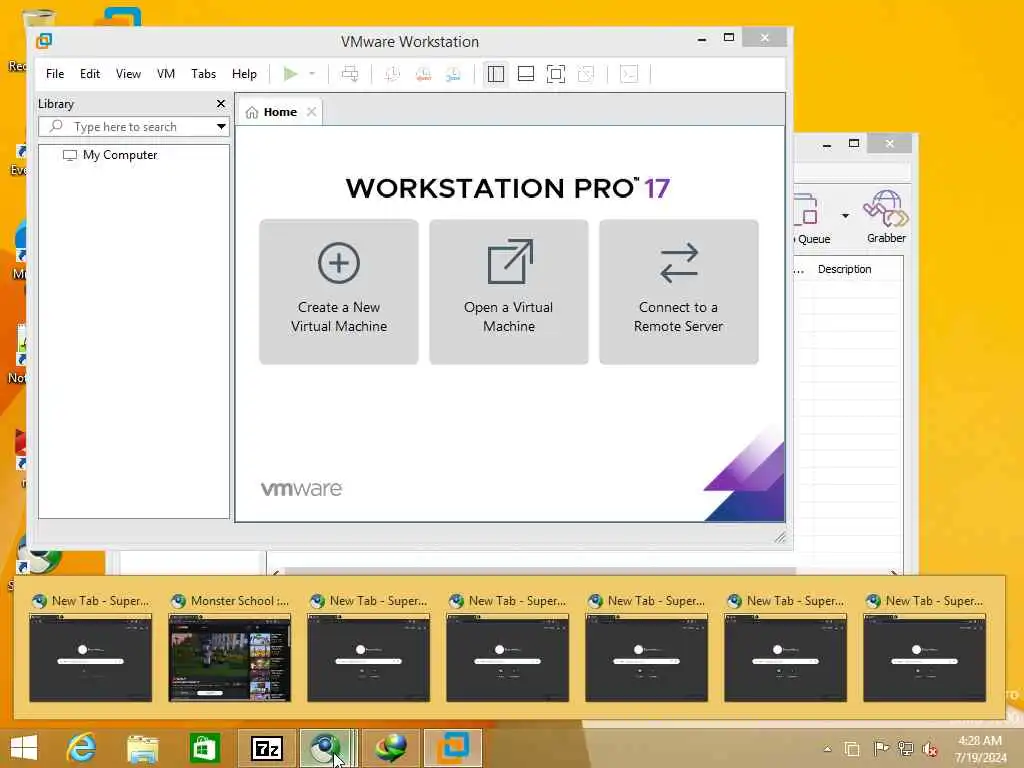
Task: Open the Windows Store taskbar icon
Action: [x=204, y=748]
